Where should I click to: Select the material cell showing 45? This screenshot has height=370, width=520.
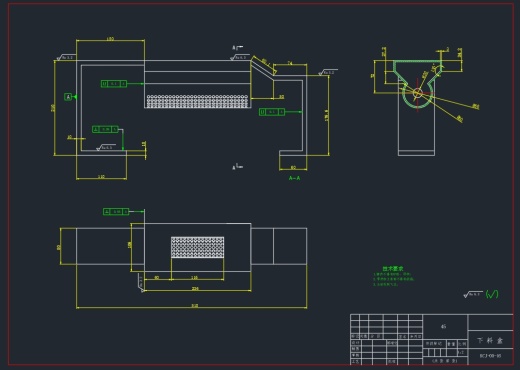click(x=444, y=326)
